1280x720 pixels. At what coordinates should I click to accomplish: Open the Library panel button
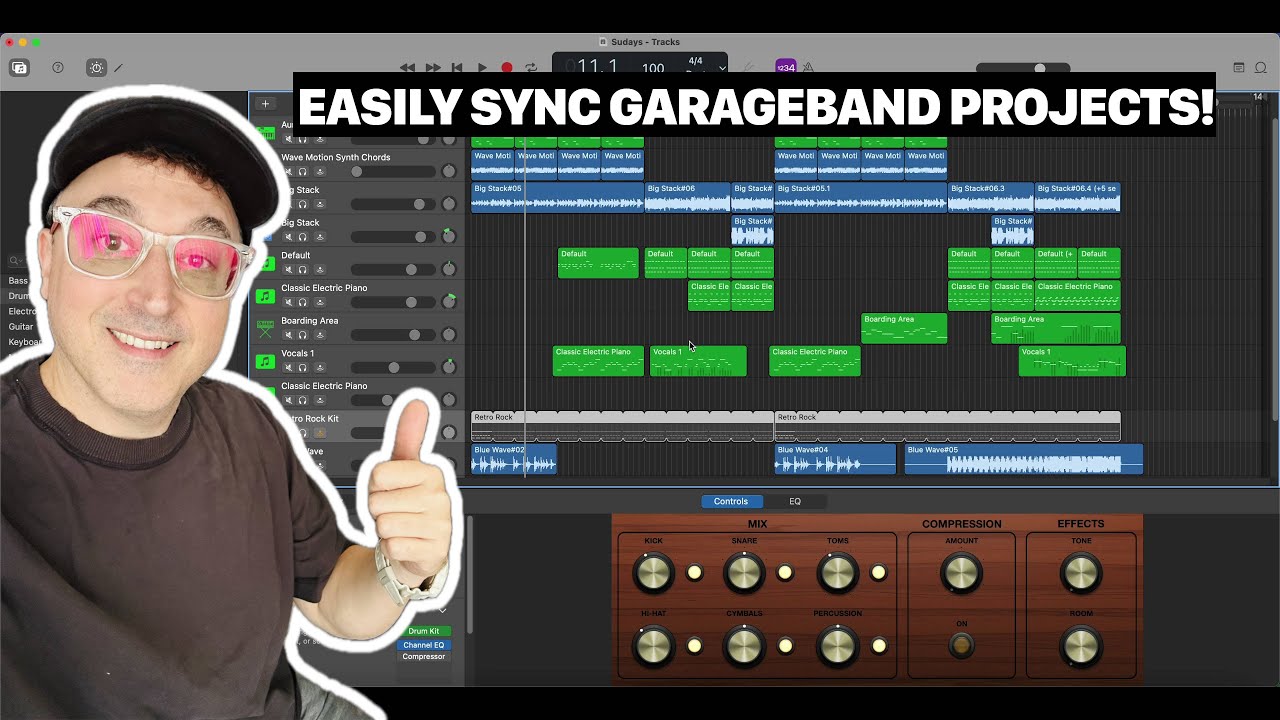(19, 68)
